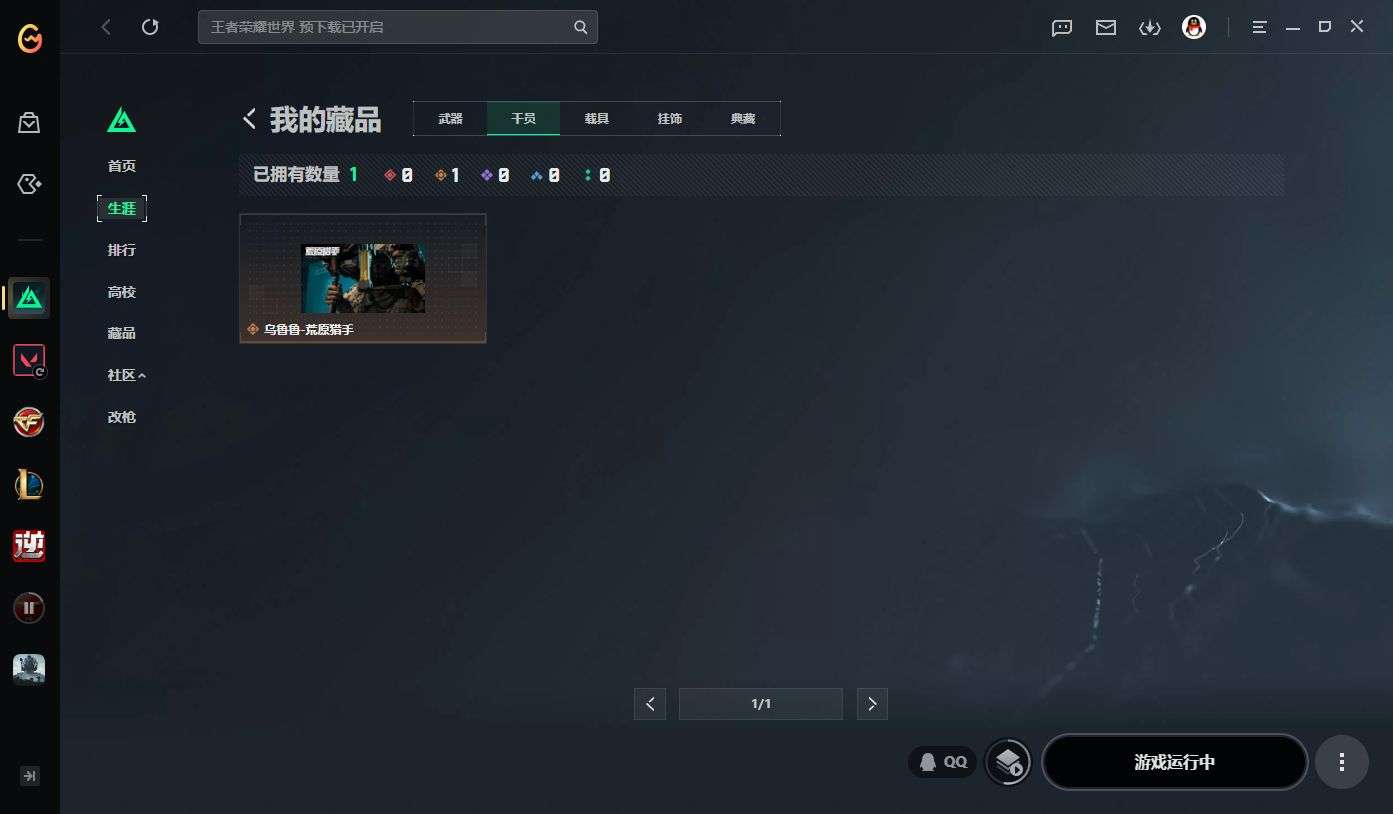Go to the next collection page

point(872,704)
